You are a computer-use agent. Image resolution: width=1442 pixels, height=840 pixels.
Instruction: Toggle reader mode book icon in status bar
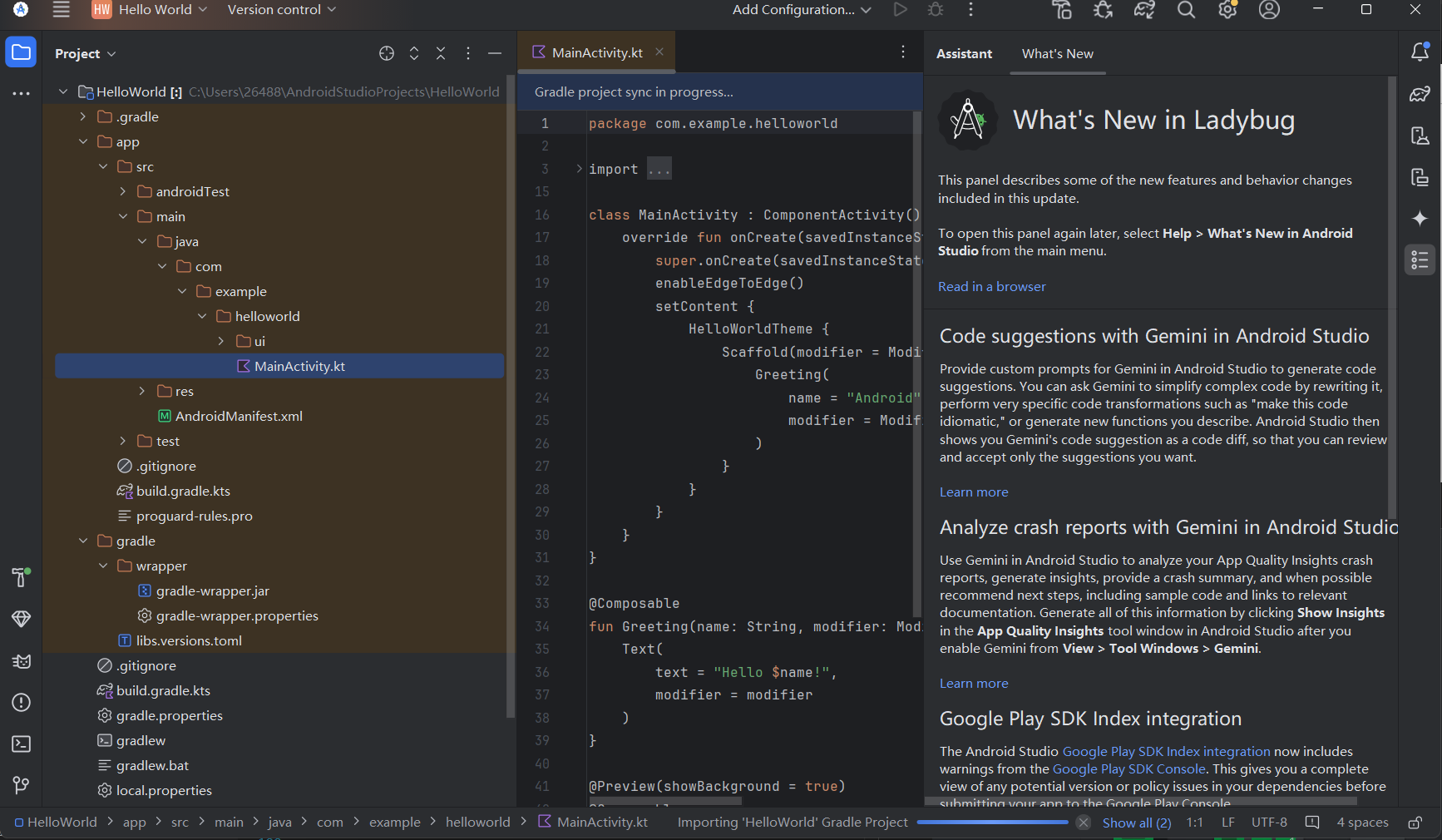coord(1312,823)
